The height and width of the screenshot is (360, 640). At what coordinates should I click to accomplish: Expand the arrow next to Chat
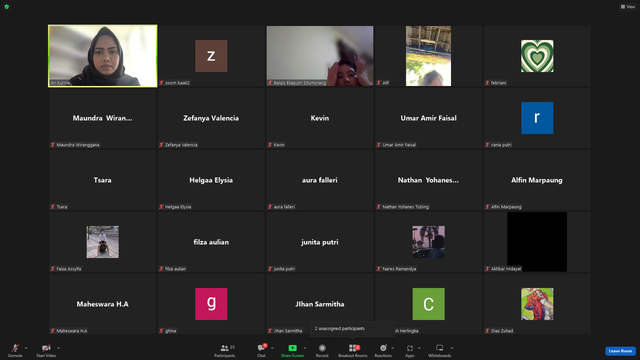pyautogui.click(x=272, y=348)
